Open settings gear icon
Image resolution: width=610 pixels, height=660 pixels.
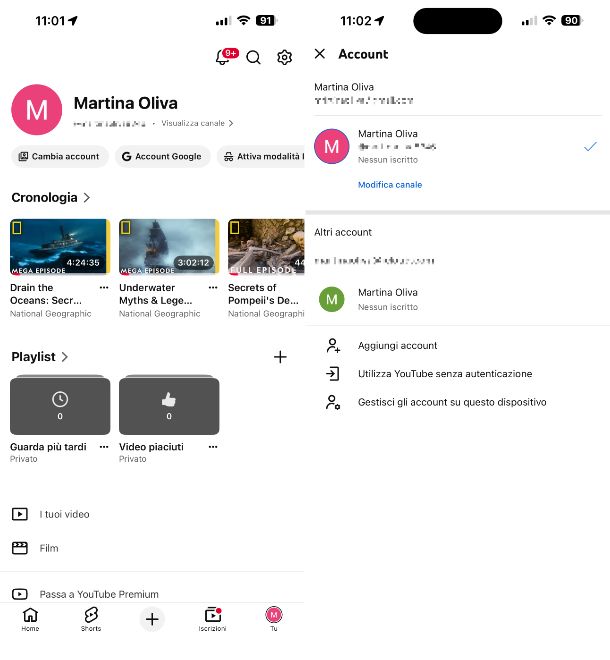[285, 57]
